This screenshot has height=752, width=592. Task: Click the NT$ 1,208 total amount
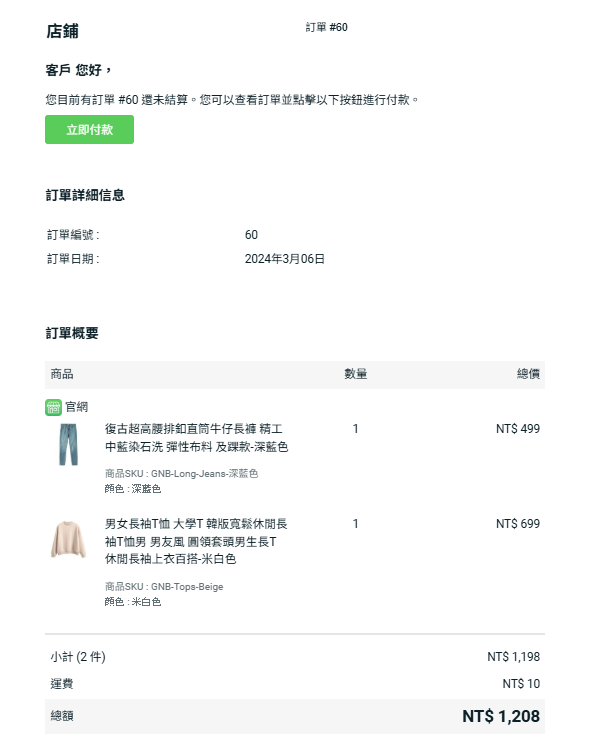point(501,717)
